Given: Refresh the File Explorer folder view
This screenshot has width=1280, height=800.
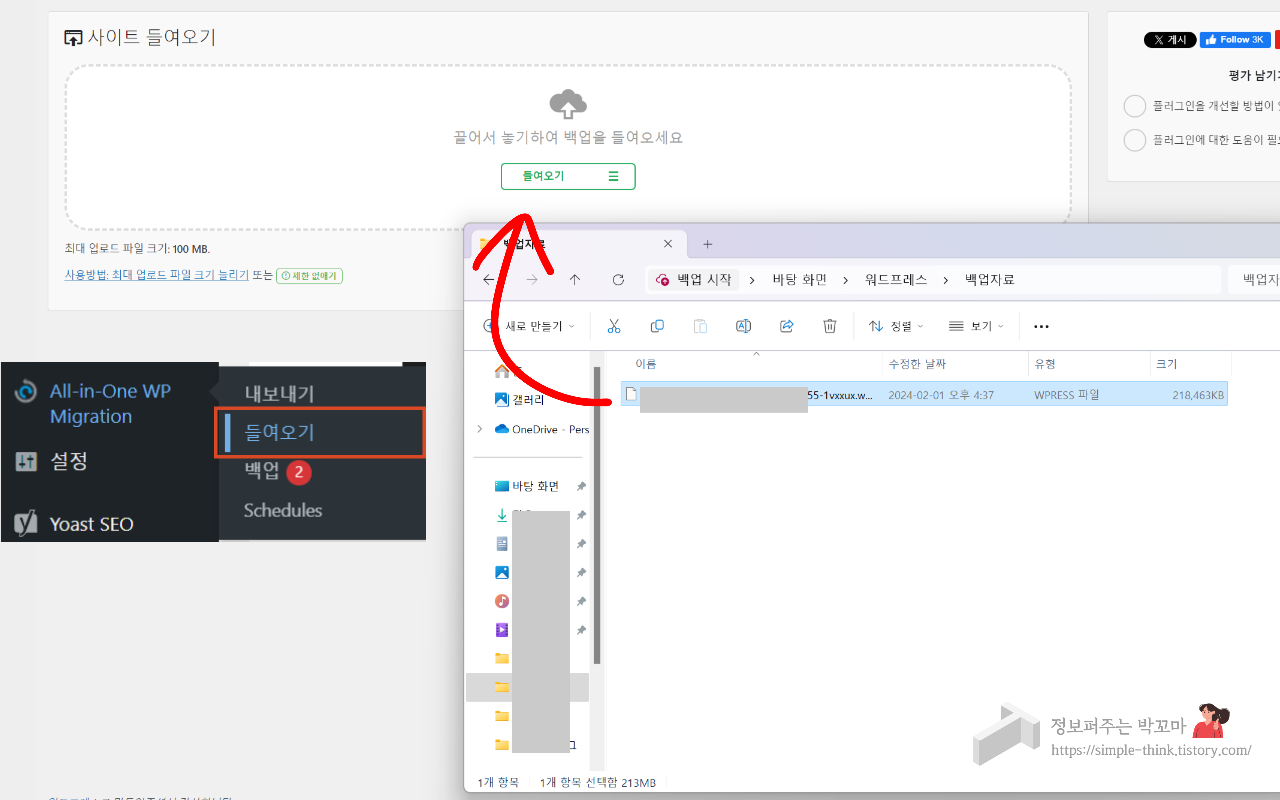Looking at the screenshot, I should (x=618, y=280).
